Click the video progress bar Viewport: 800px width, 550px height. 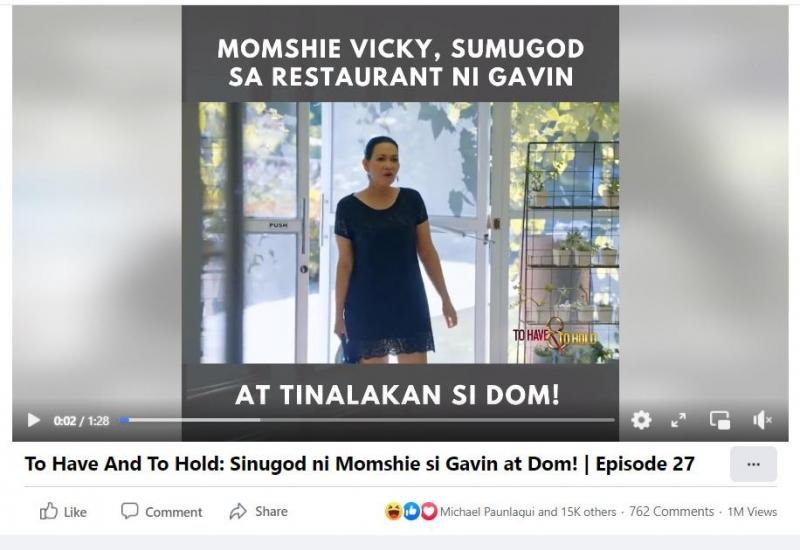366,420
